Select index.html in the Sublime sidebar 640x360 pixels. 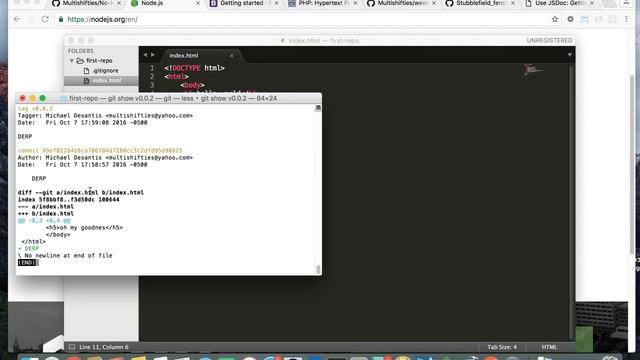pyautogui.click(x=101, y=80)
